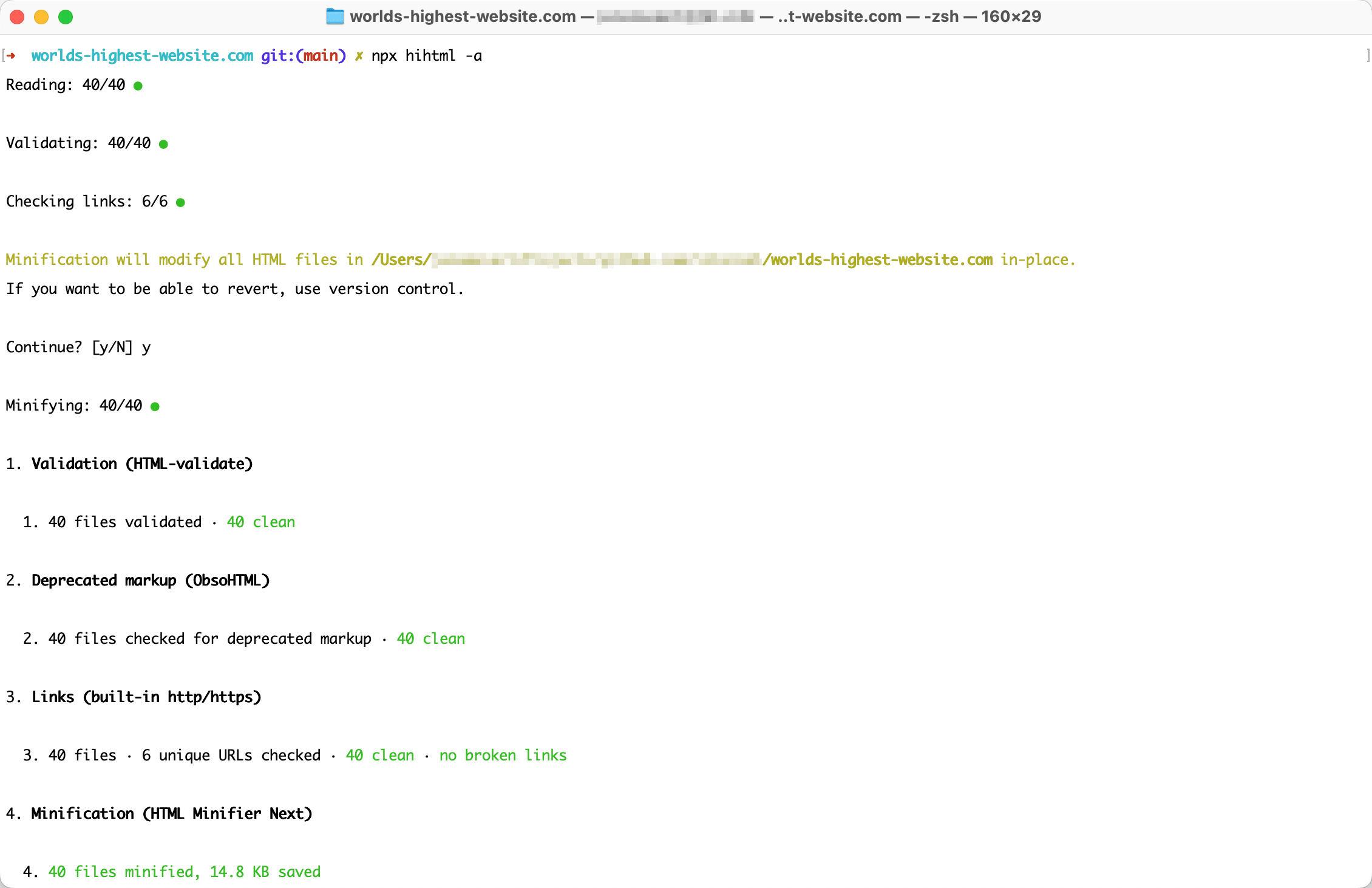Click the 'Reading: 40/40' line
Screen dimensions: 1372x888
click(66, 85)
